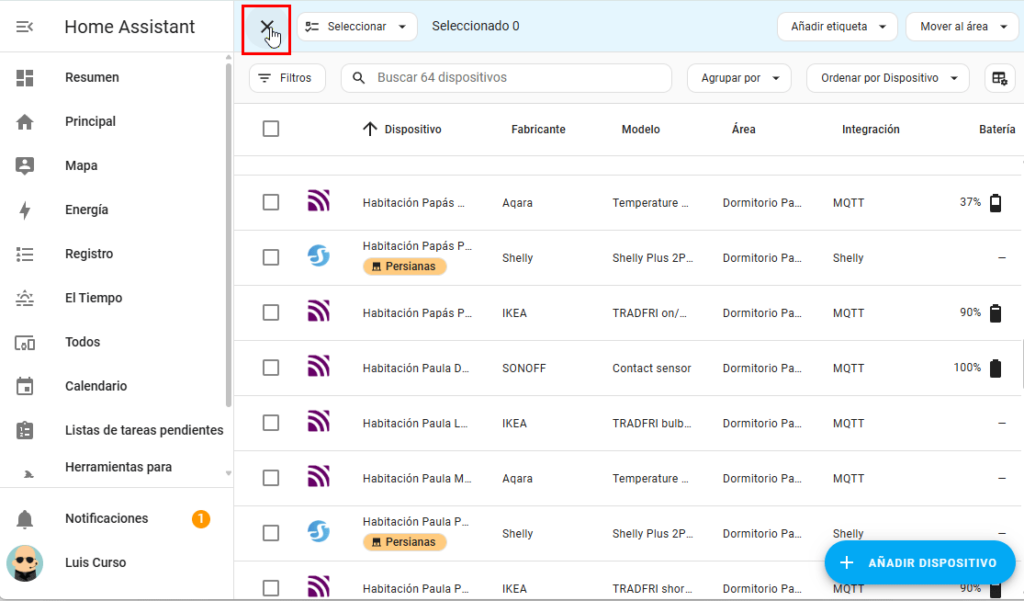1024x601 pixels.
Task: Exit selection mode with the X icon
Action: (266, 27)
